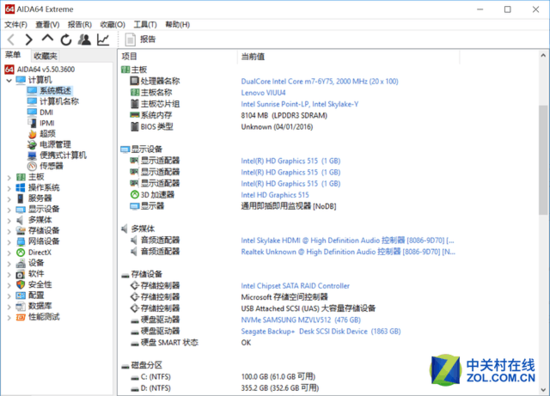Screen dimensions: 550x396
Task: Open the graph chart toolbar icon
Action: coord(103,40)
